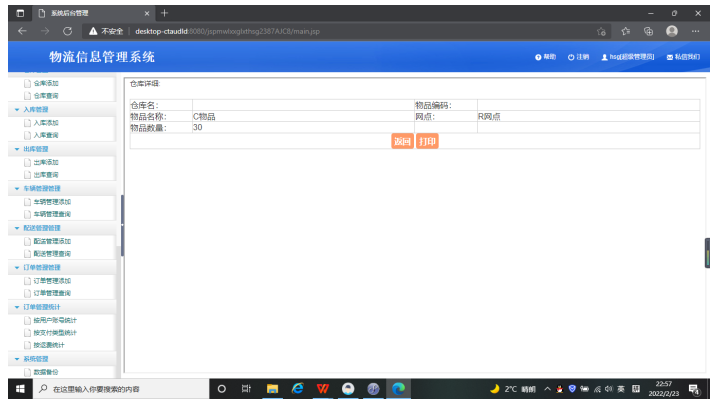The width and height of the screenshot is (721, 407).
Task: Click the Windows taskbar search box
Action: coord(121,389)
